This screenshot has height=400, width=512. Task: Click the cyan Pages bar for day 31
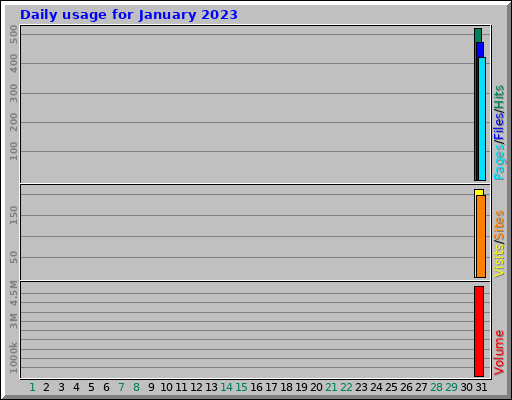point(482,119)
